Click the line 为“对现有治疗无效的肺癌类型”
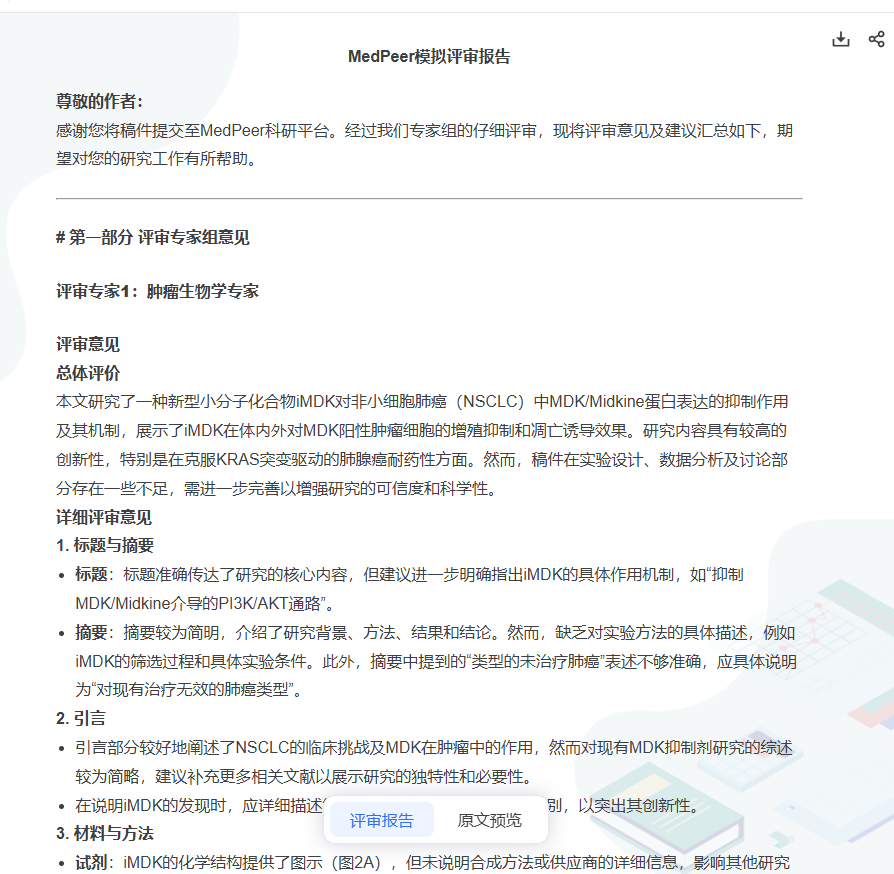This screenshot has height=874, width=894. coord(189,690)
